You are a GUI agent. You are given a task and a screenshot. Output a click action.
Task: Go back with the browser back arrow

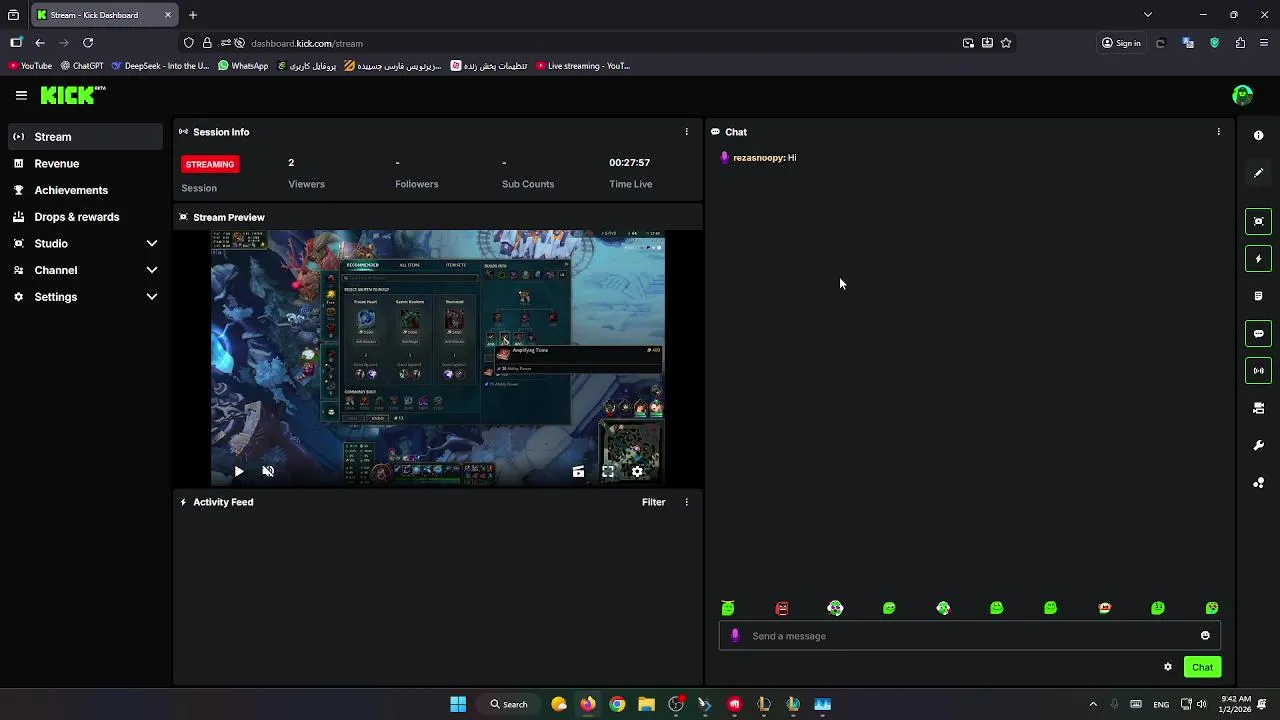(40, 43)
